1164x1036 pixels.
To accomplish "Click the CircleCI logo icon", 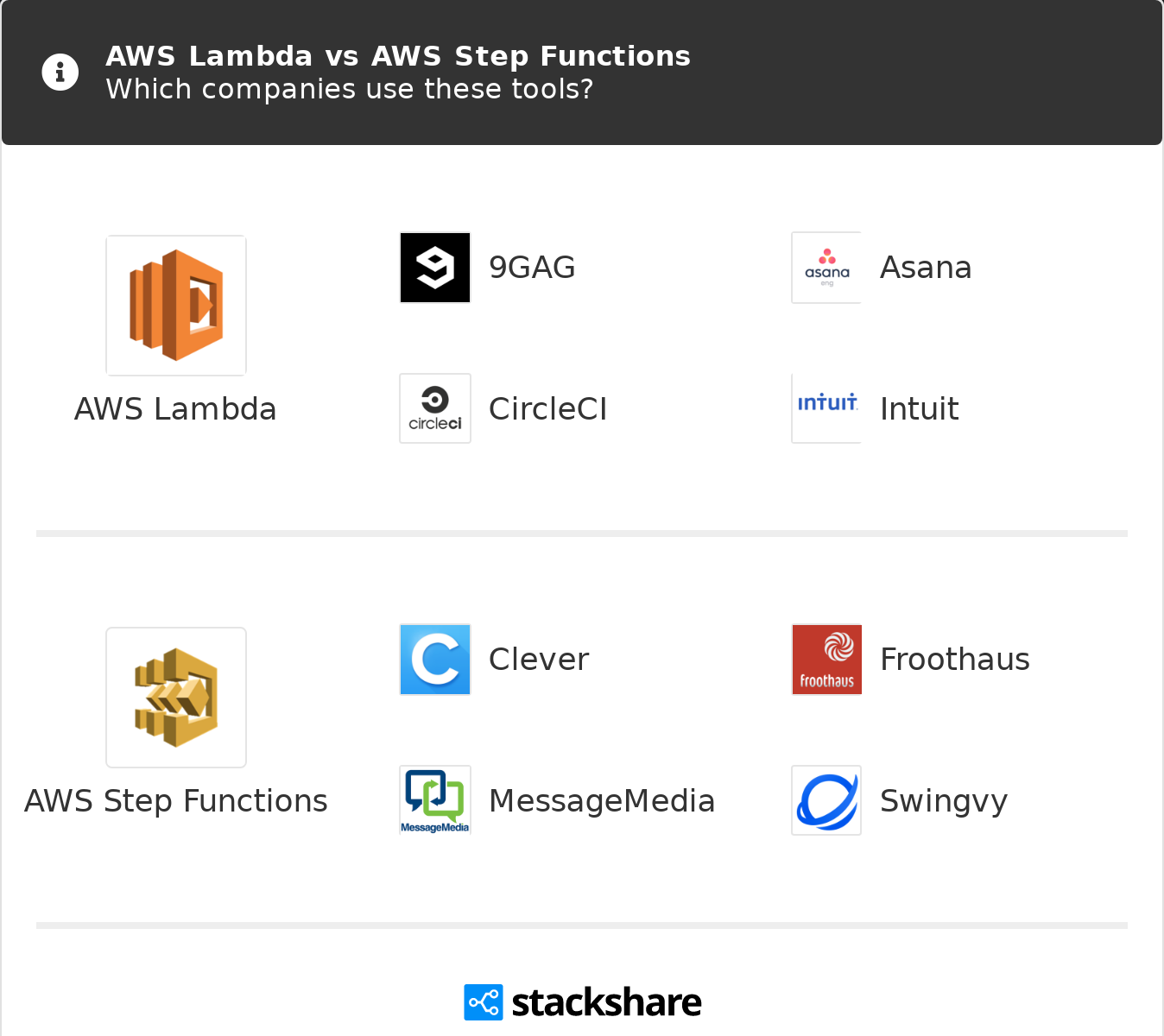I will point(435,408).
